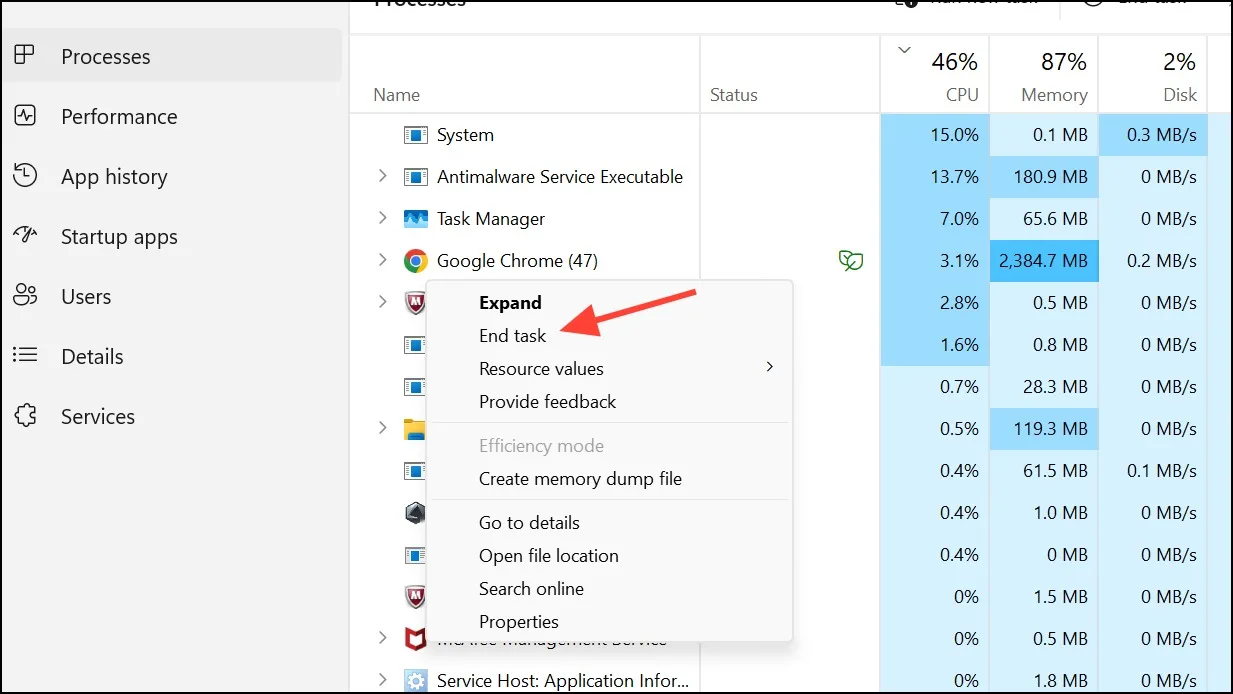The height and width of the screenshot is (694, 1233).
Task: Open Resource values in the context menu
Action: 541,369
